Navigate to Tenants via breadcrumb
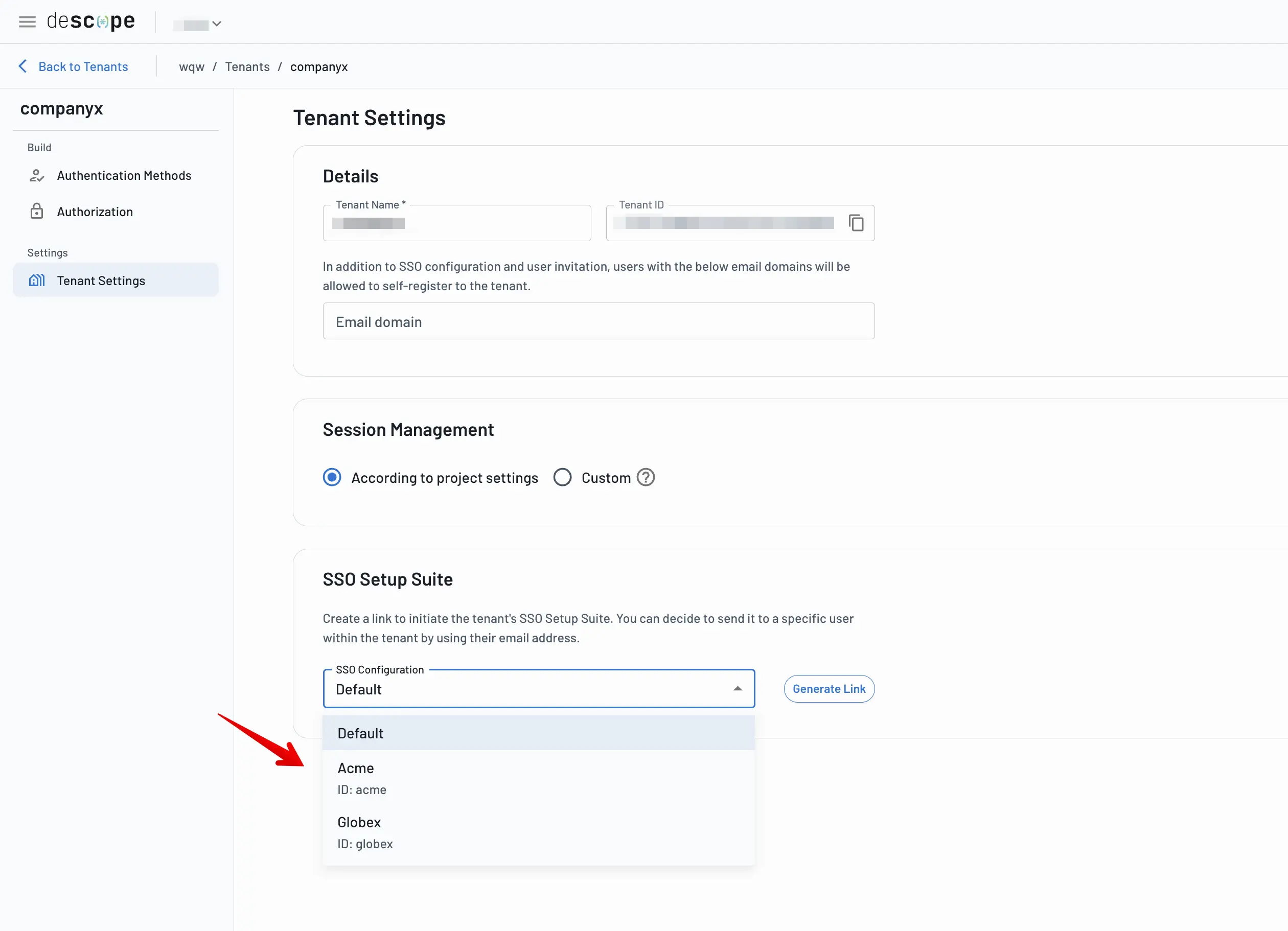Image resolution: width=1288 pixels, height=931 pixels. [247, 66]
